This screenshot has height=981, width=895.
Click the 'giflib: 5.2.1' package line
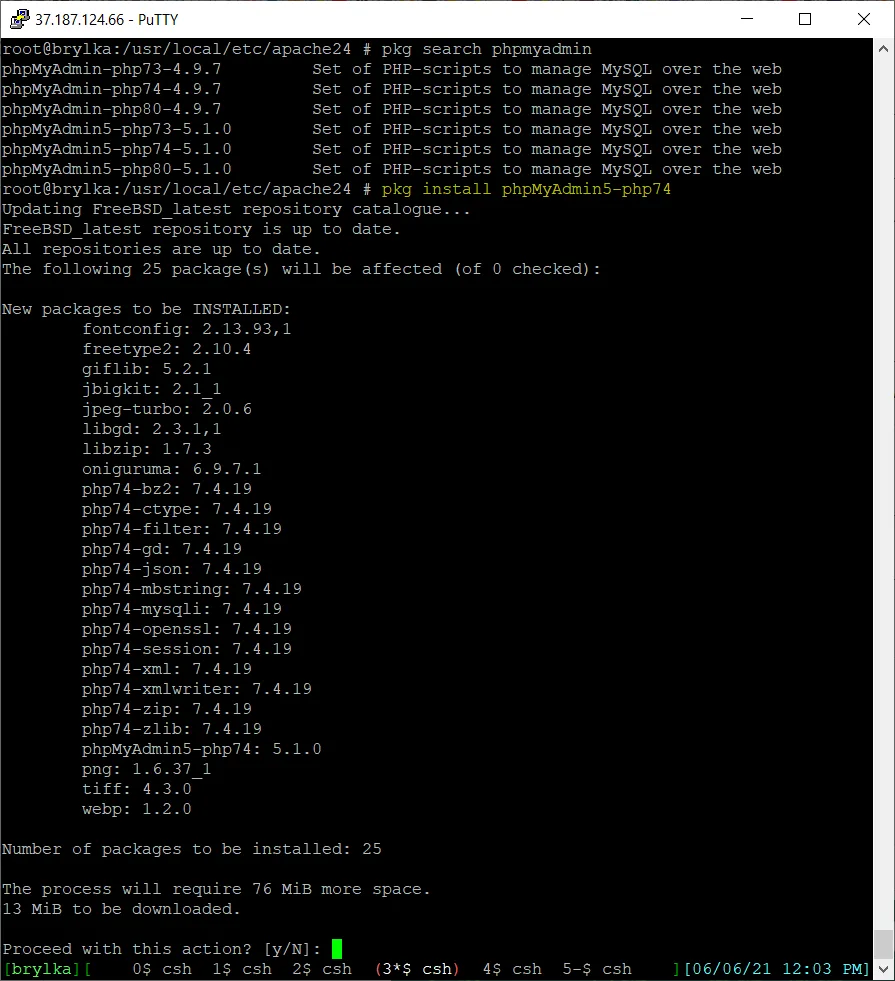point(146,369)
